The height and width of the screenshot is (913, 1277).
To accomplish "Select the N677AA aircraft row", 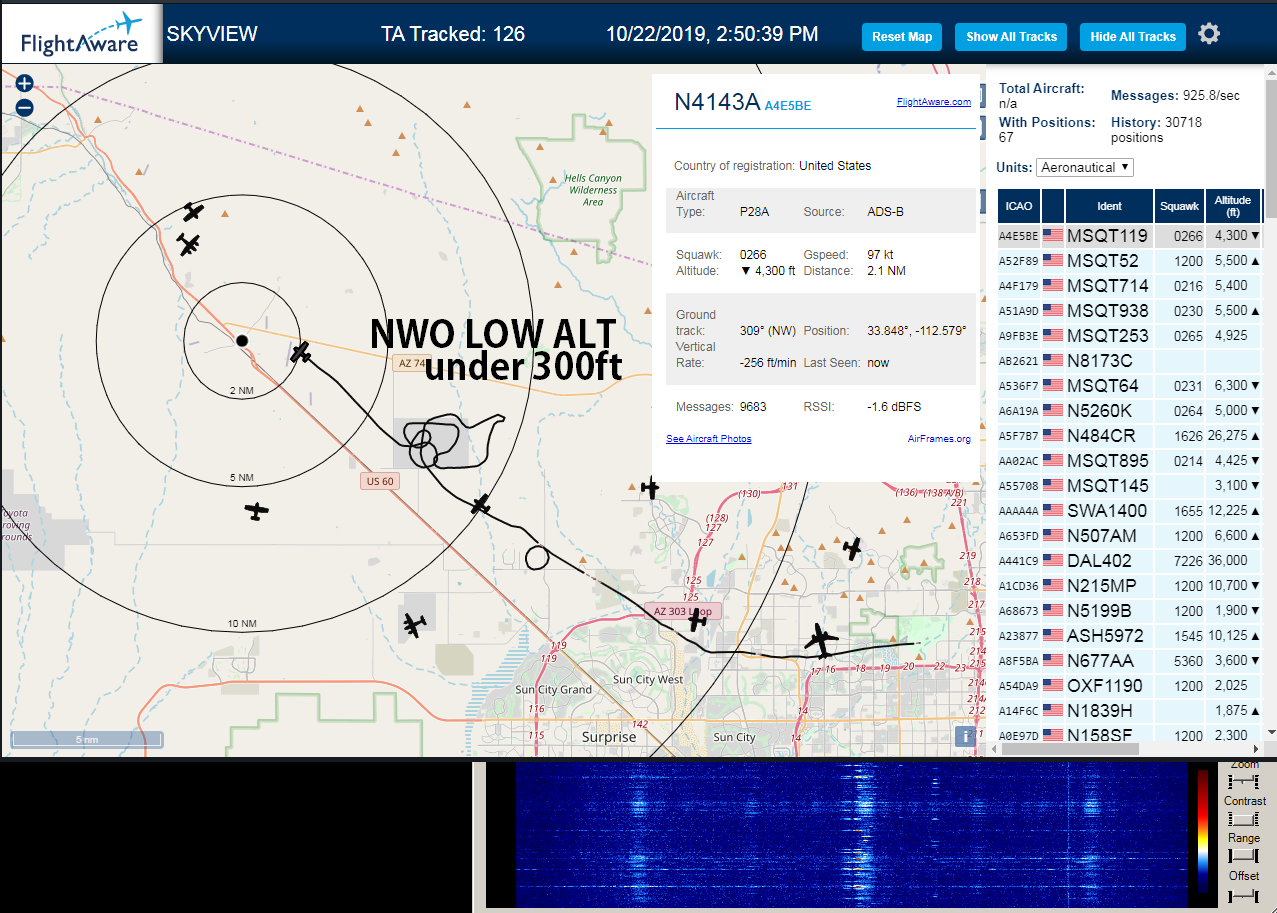I will click(1130, 661).
